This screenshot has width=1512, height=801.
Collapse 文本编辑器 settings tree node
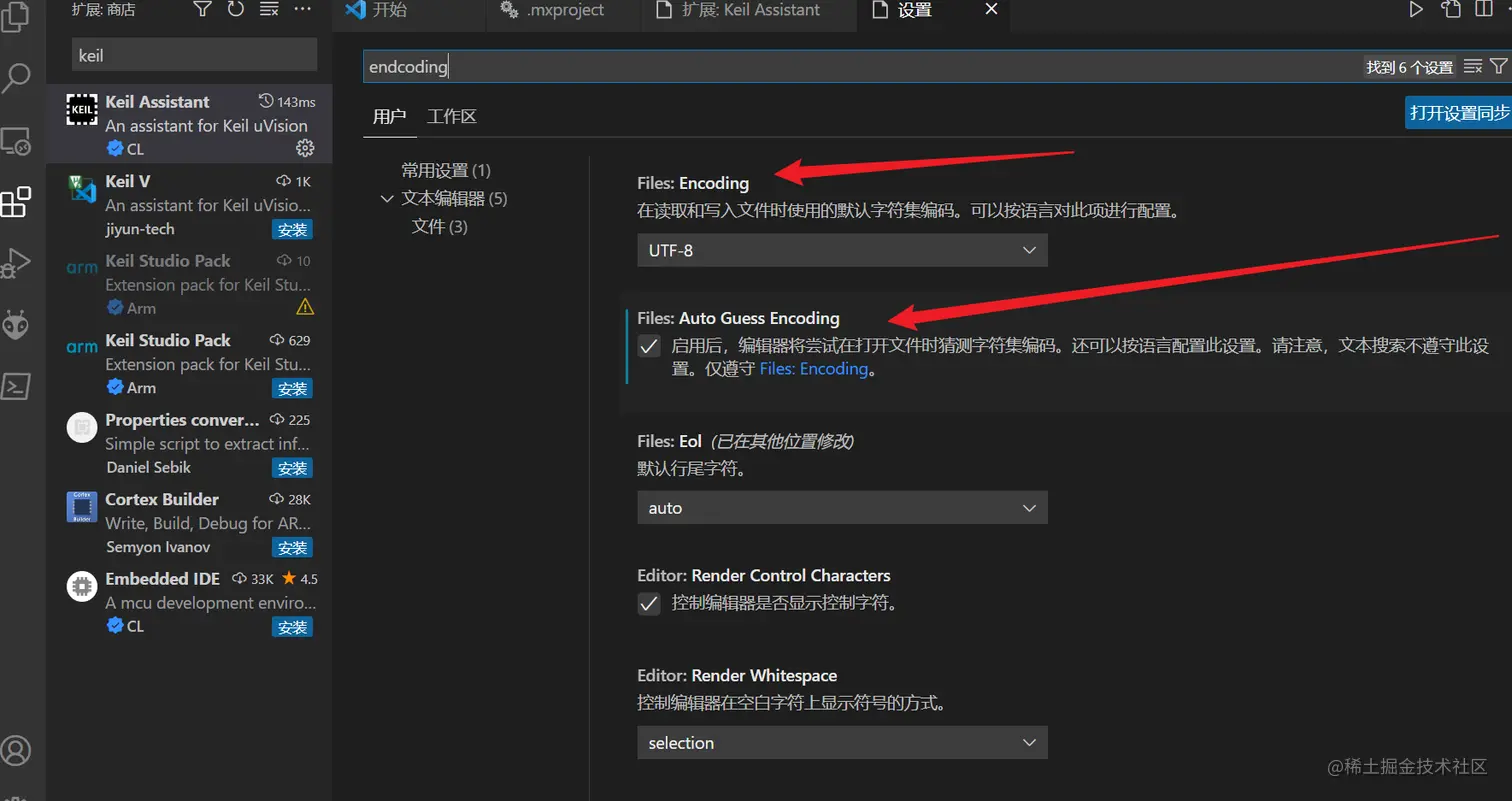388,199
